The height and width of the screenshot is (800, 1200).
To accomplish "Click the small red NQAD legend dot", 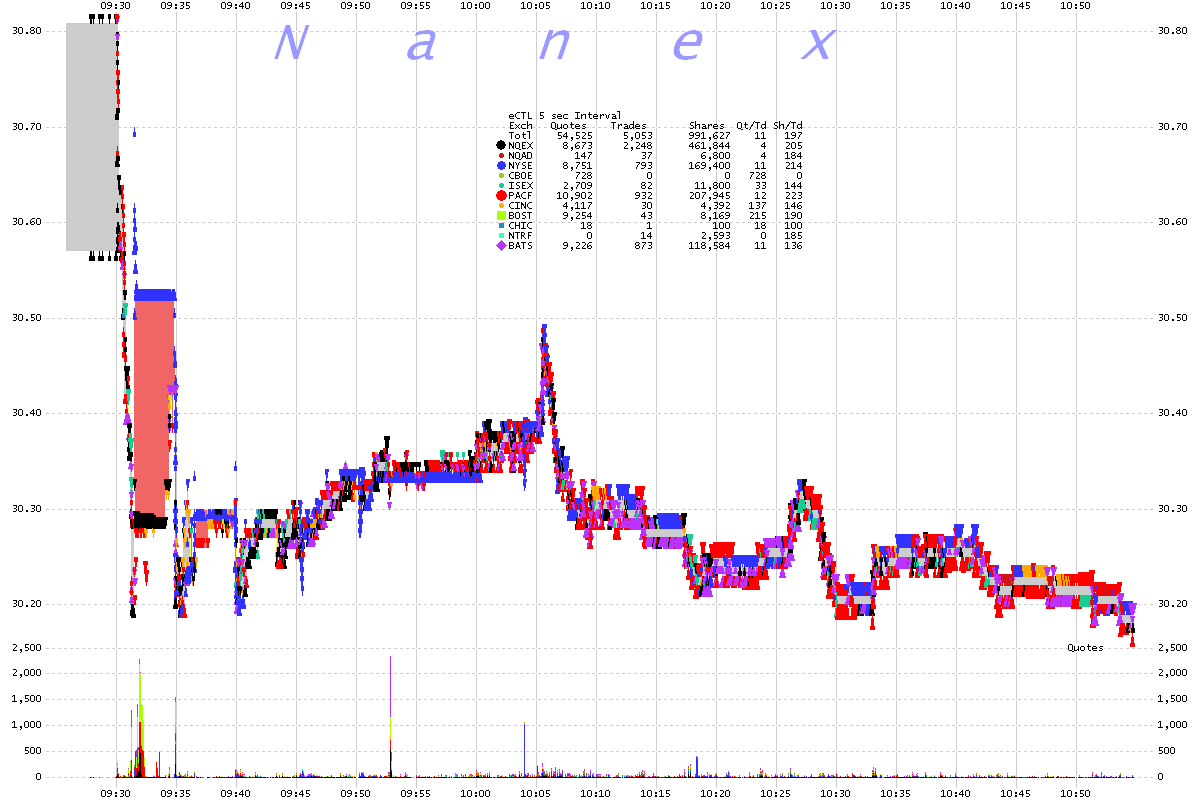I will pyautogui.click(x=501, y=155).
